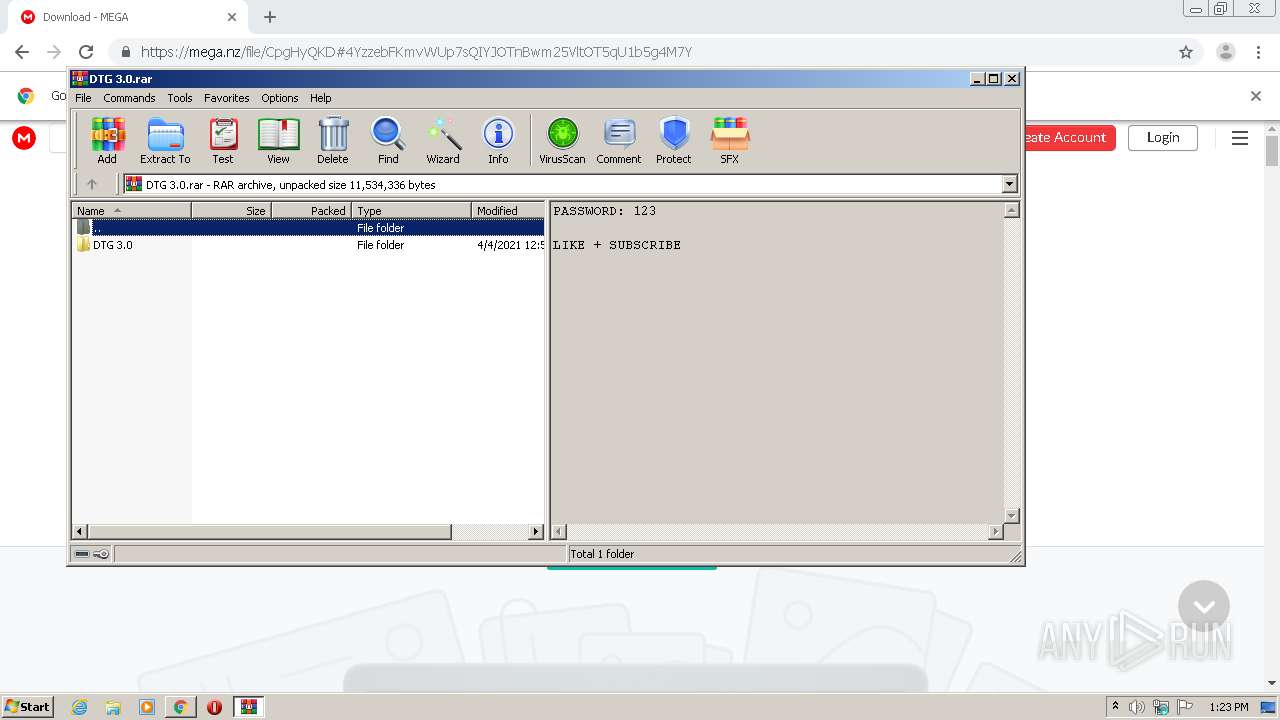Open the Find magnifier tool
This screenshot has height=720, width=1280.
tap(388, 141)
